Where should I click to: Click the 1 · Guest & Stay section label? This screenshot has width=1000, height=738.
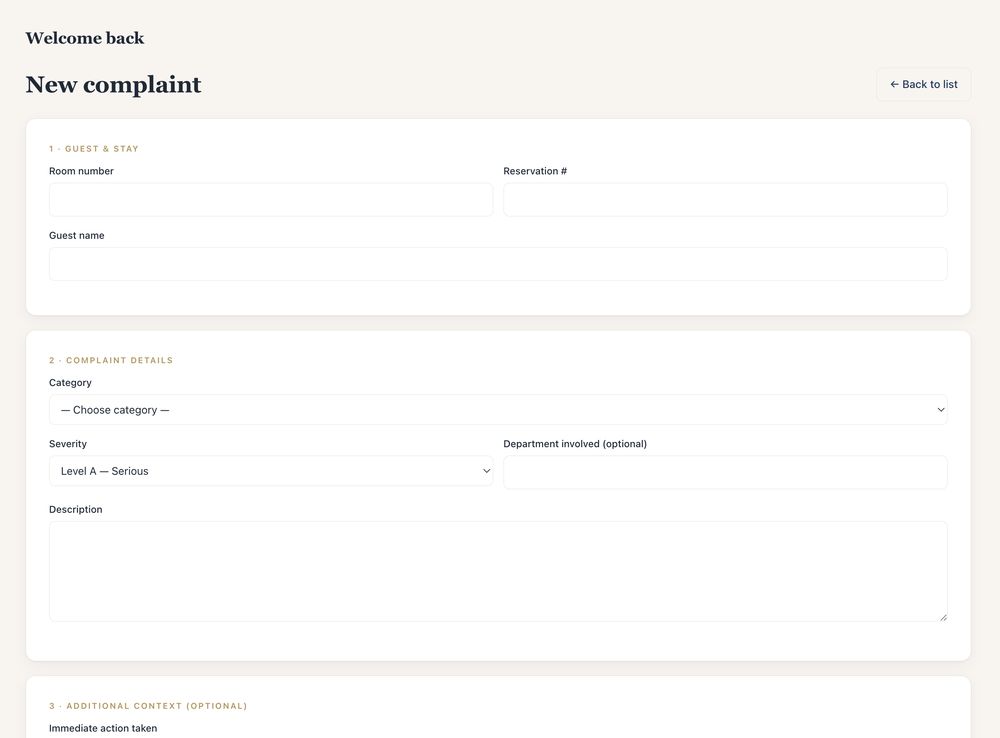tap(94, 149)
